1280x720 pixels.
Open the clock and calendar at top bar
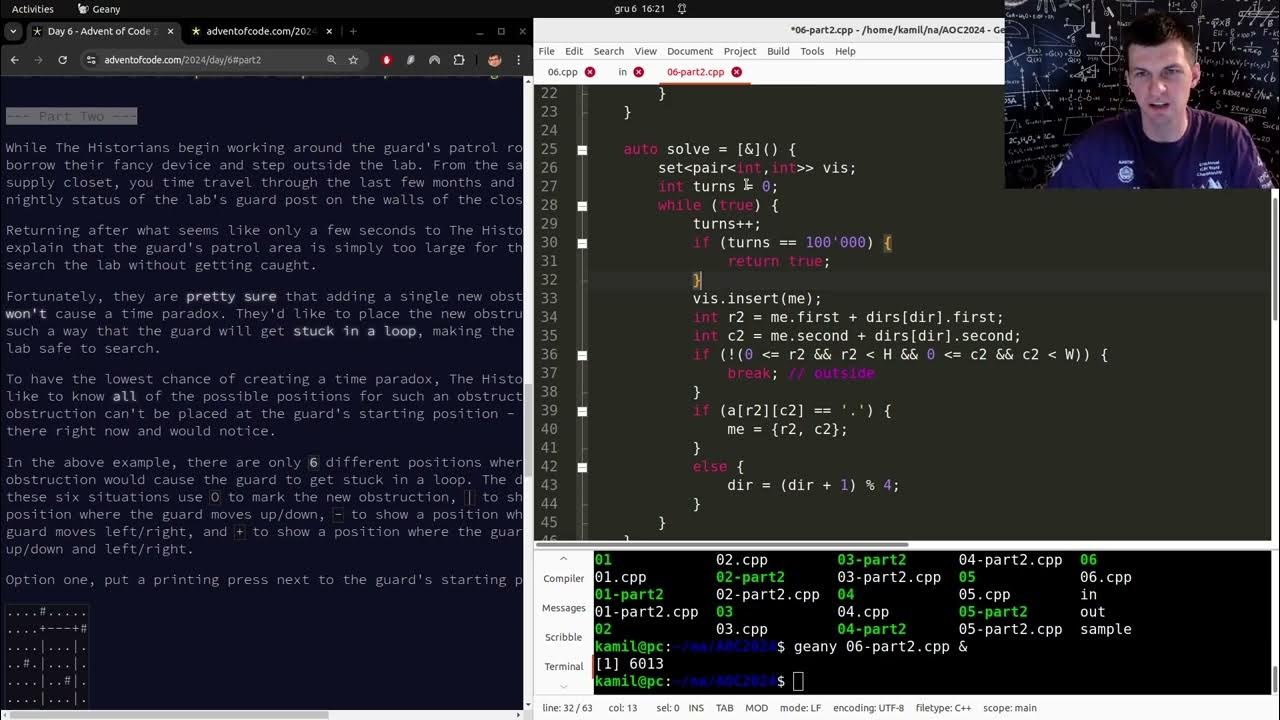(640, 9)
